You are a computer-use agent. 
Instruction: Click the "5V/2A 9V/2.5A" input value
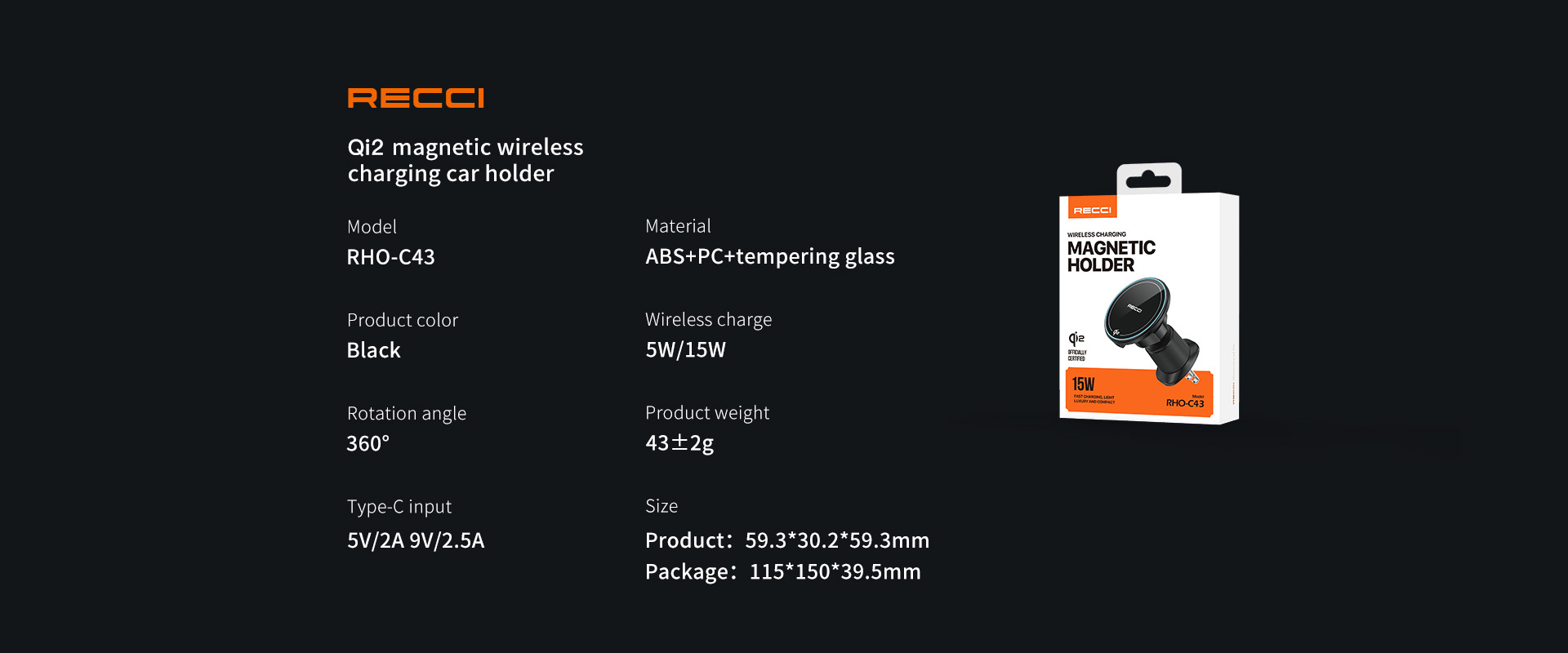tap(416, 540)
